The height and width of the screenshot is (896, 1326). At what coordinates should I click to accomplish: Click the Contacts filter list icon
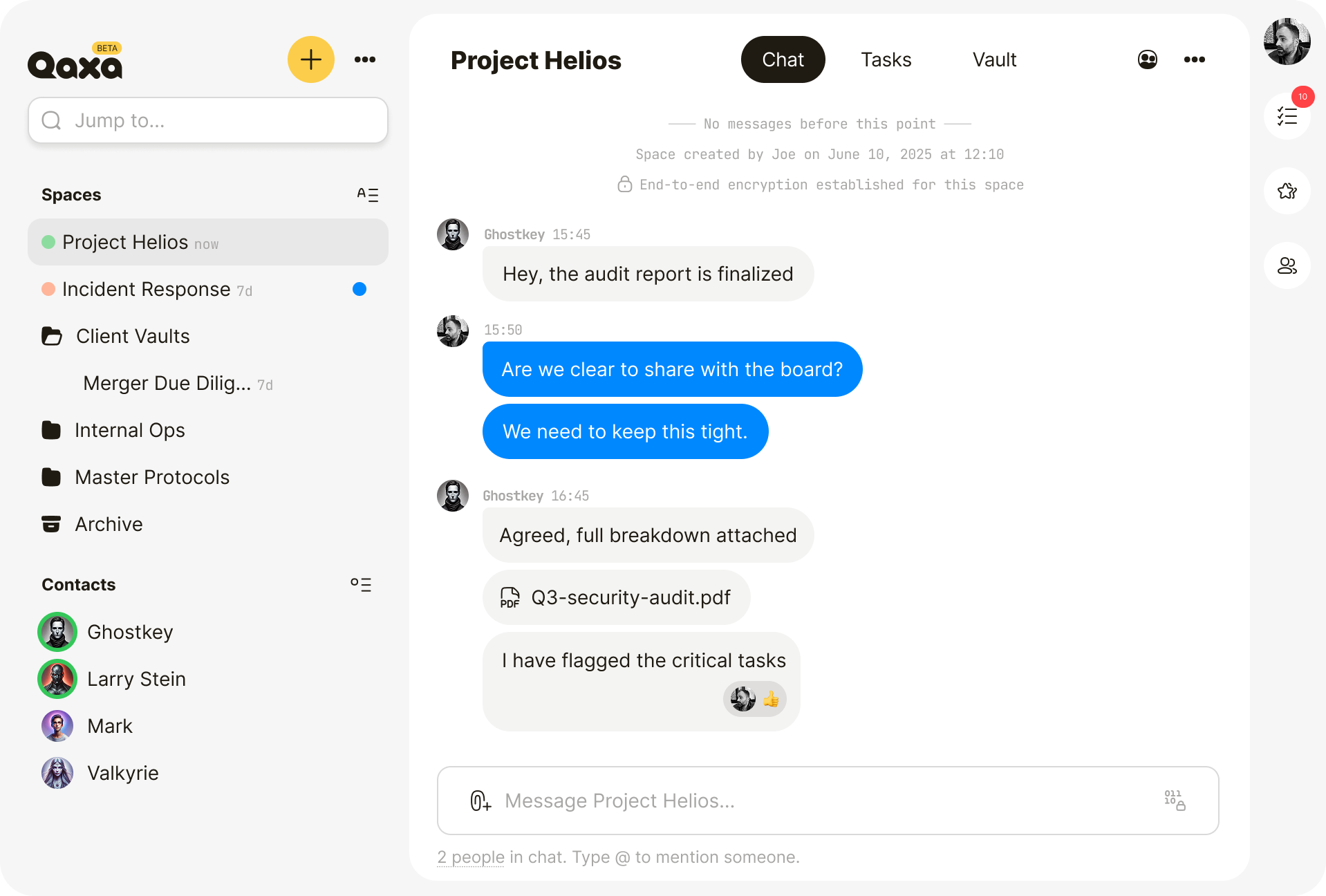tap(361, 585)
